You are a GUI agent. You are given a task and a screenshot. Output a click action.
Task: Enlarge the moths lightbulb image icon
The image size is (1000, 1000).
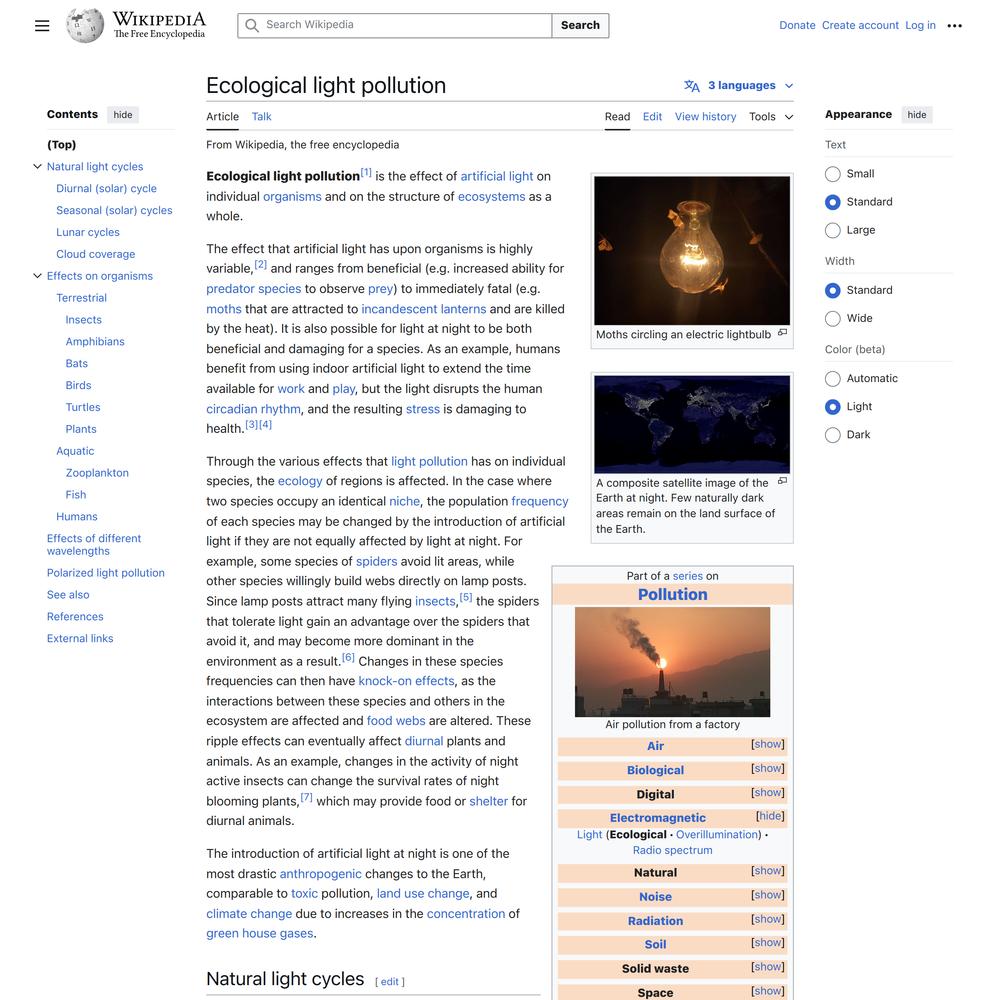[x=783, y=332]
